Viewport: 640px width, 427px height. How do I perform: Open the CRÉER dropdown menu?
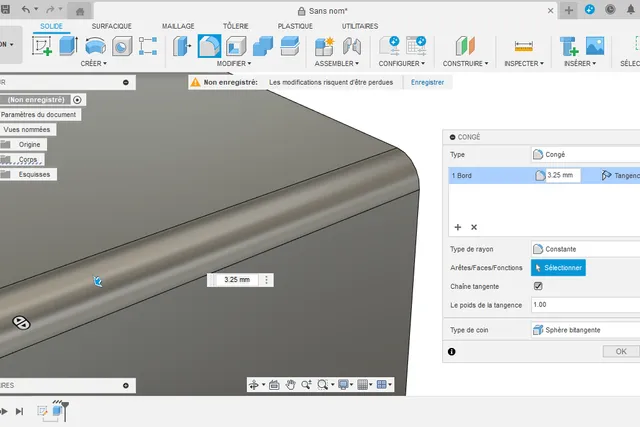coord(93,64)
